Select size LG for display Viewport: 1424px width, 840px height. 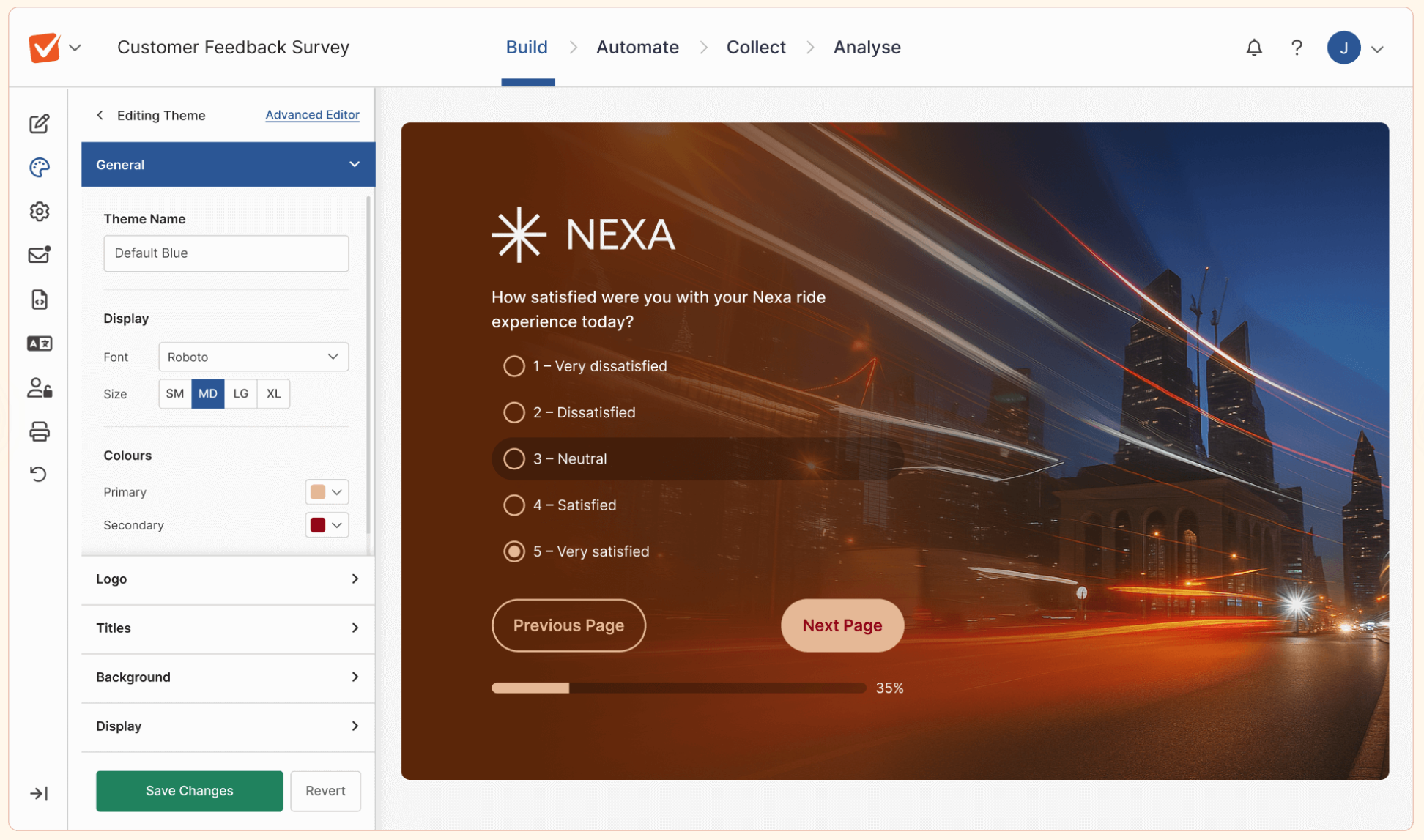[x=240, y=393]
